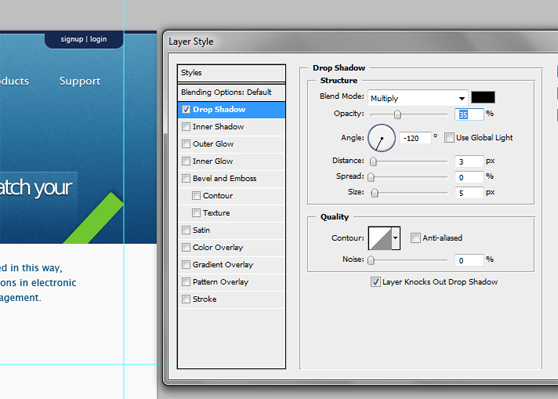Enable the Color Overlay checkbox
558x399 pixels.
pyautogui.click(x=186, y=247)
